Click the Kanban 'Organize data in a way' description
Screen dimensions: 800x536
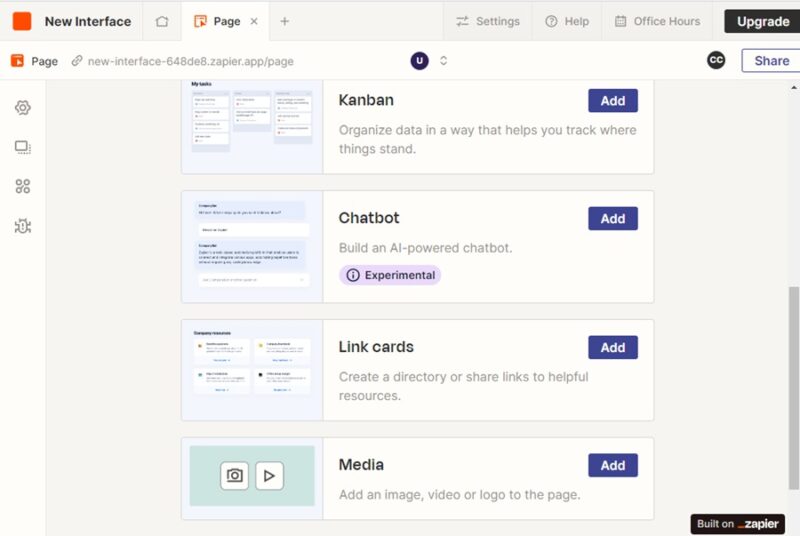coord(487,139)
